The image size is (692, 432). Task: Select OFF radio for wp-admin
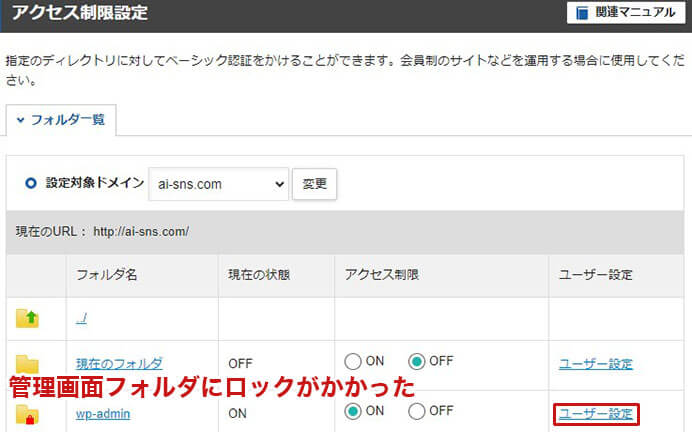(417, 411)
